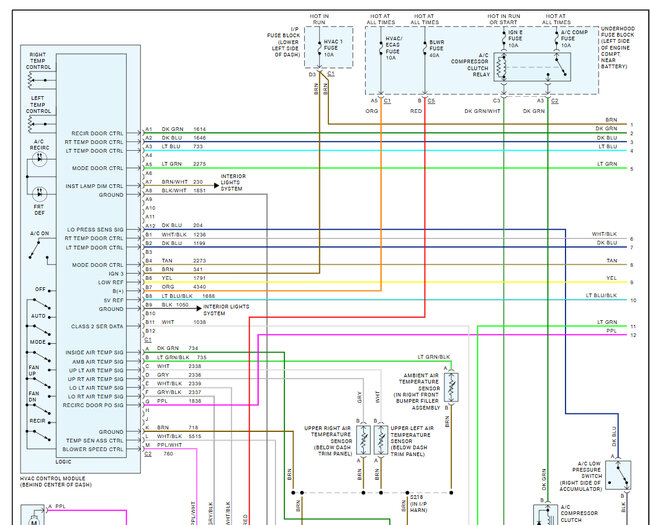
Task: Select the RECIR DOOR CTRL pin label
Action: tap(97, 133)
